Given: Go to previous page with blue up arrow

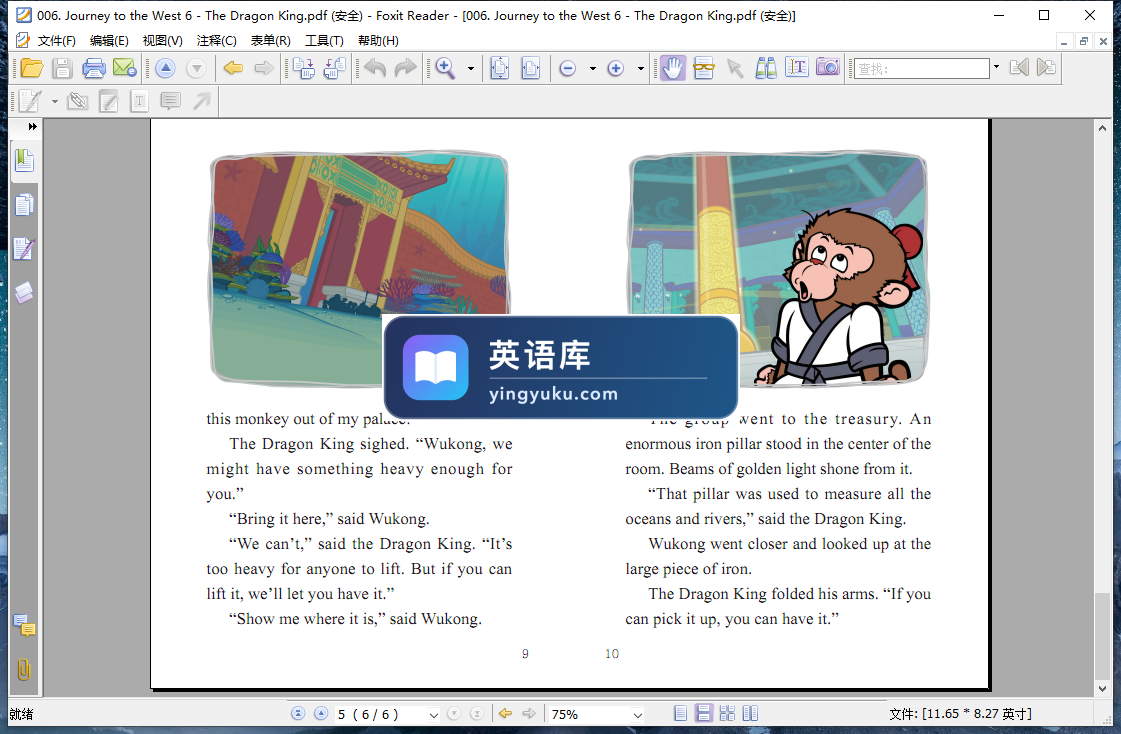Looking at the screenshot, I should pos(165,69).
